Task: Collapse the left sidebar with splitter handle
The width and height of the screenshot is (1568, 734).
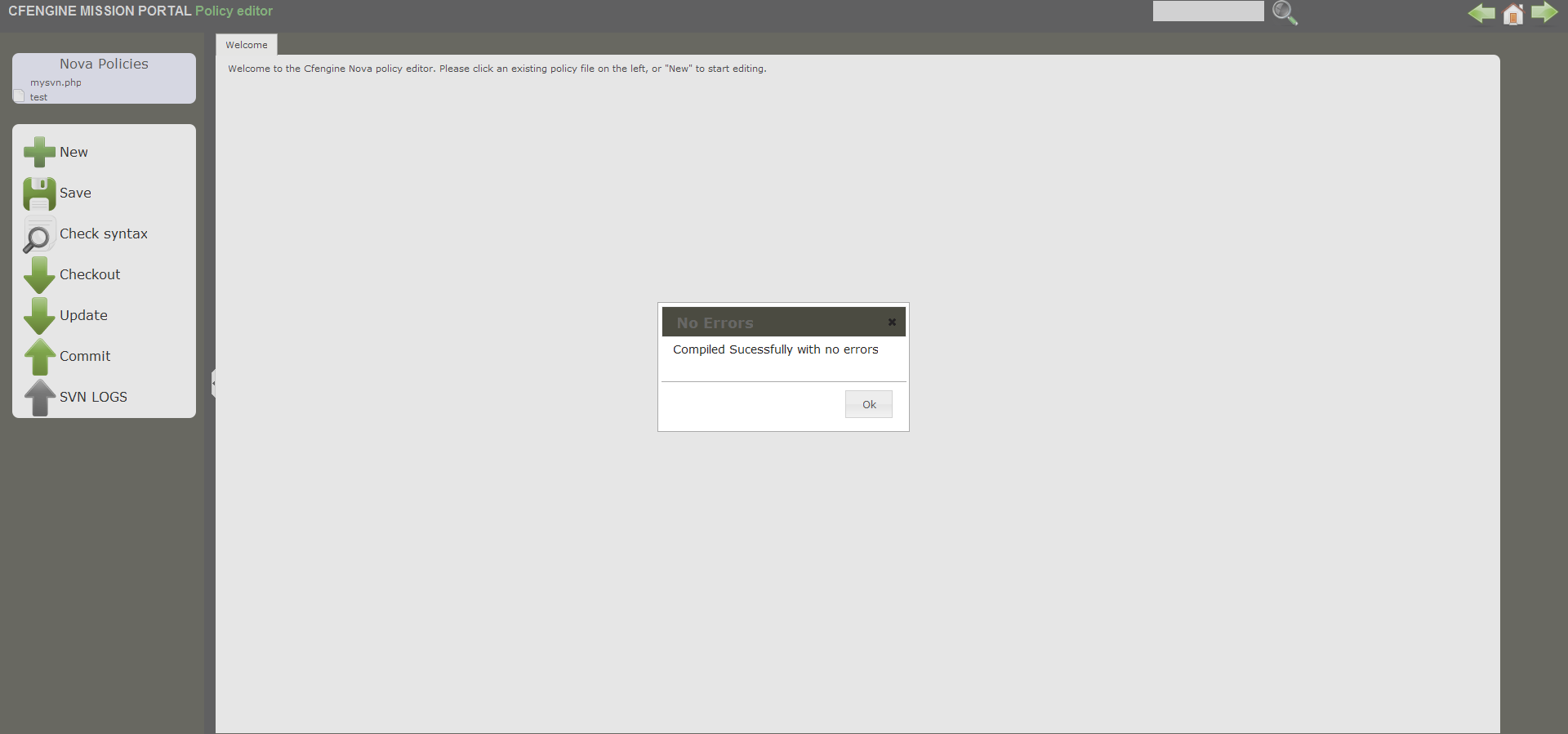Action: point(213,383)
